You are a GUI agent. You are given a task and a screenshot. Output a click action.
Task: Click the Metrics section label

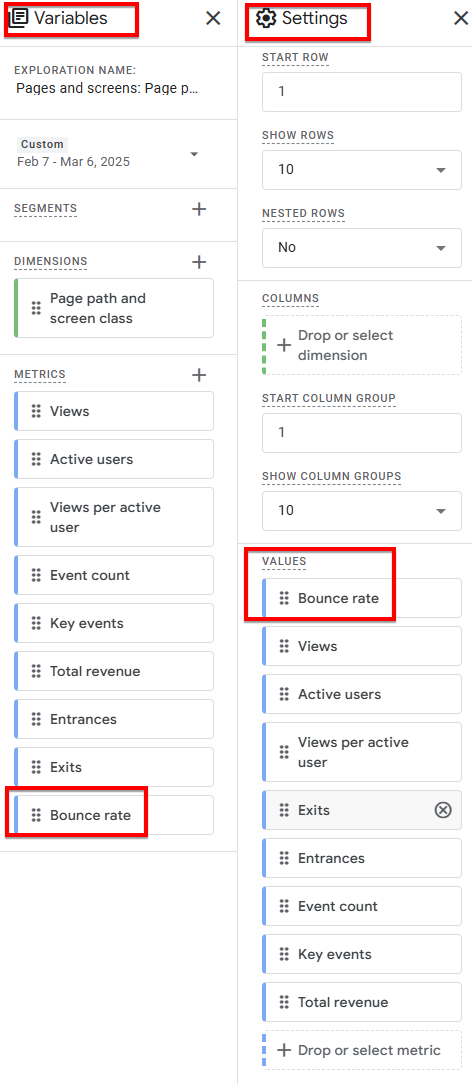[39, 374]
